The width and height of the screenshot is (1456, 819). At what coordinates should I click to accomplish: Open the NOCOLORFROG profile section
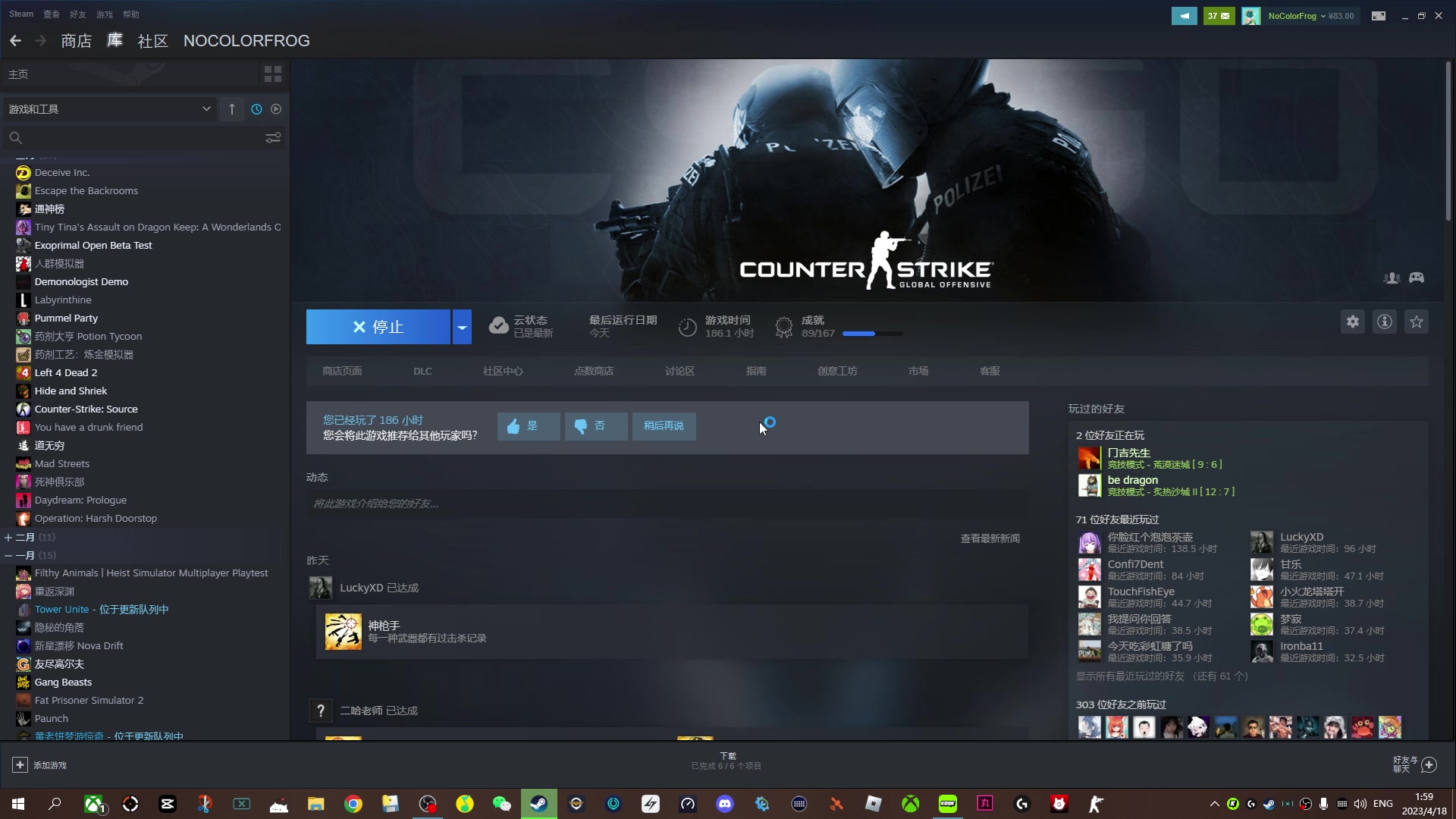[246, 41]
